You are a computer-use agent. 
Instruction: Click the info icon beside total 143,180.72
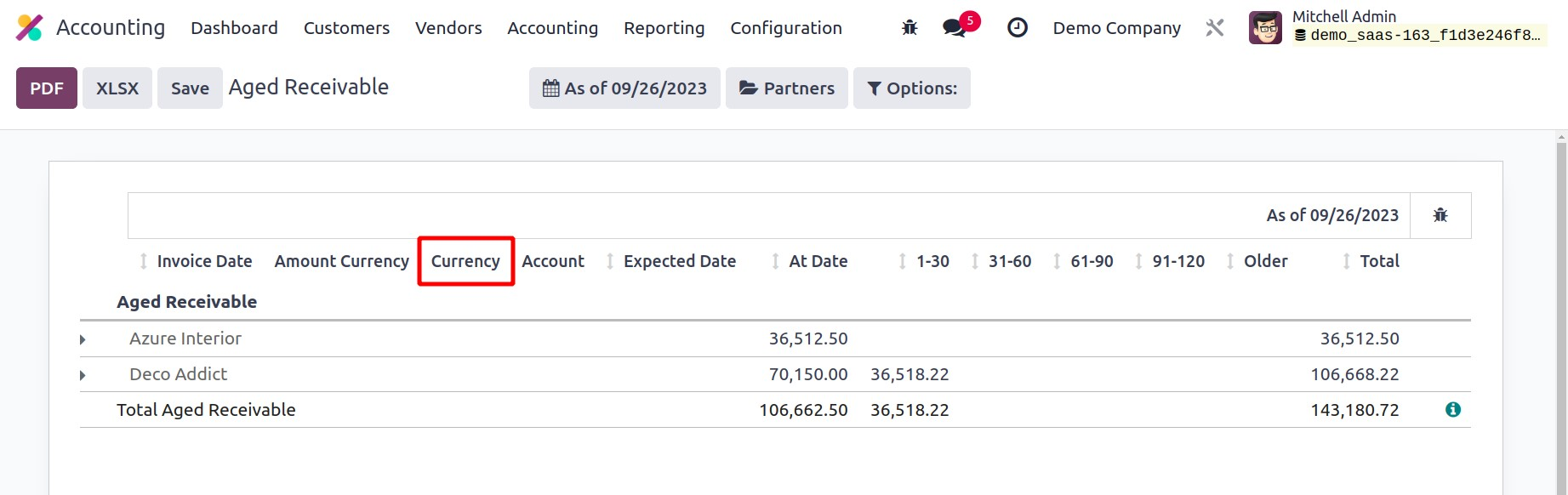(x=1453, y=410)
